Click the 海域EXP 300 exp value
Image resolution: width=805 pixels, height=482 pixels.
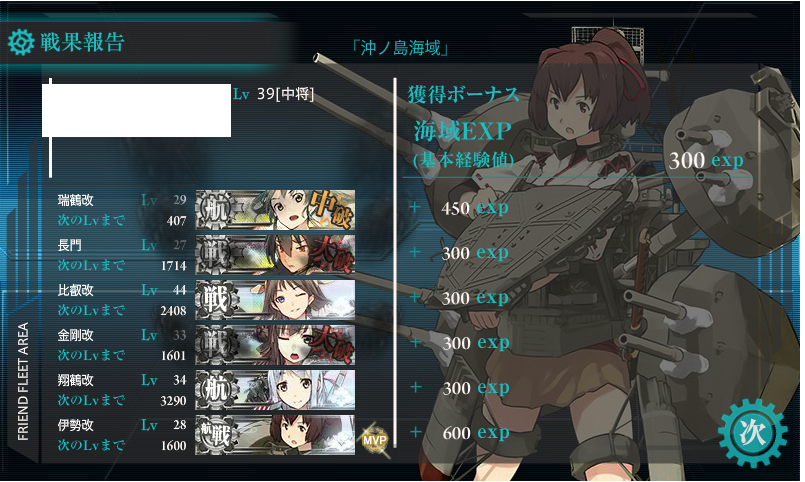click(706, 161)
